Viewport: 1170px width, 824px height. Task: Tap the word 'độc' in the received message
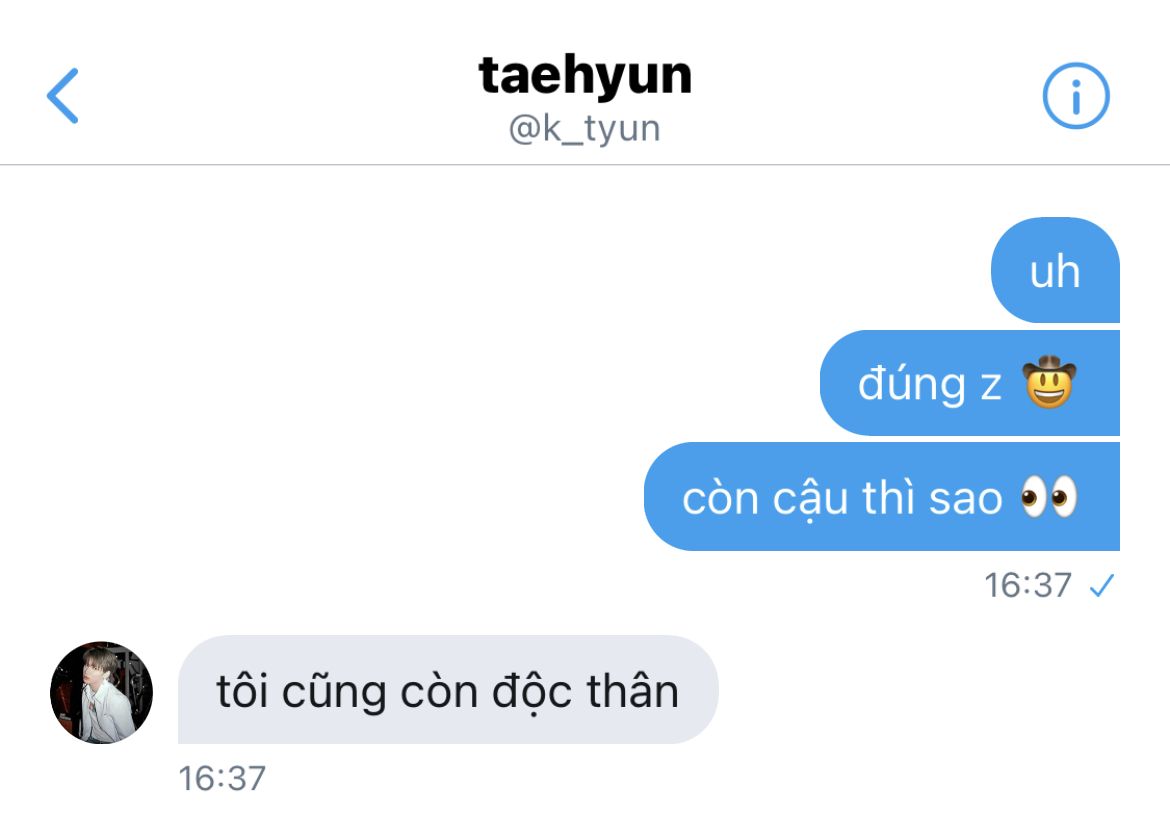click(533, 693)
